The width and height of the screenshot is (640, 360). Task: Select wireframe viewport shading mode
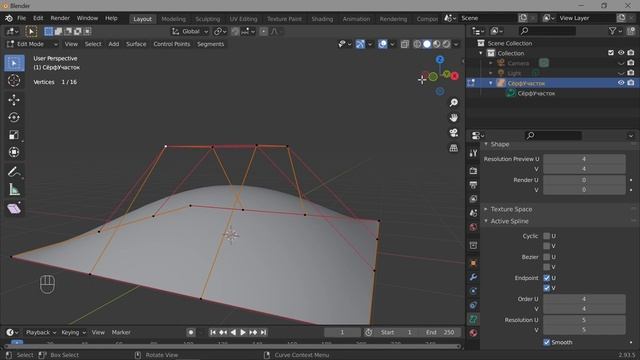(417, 44)
